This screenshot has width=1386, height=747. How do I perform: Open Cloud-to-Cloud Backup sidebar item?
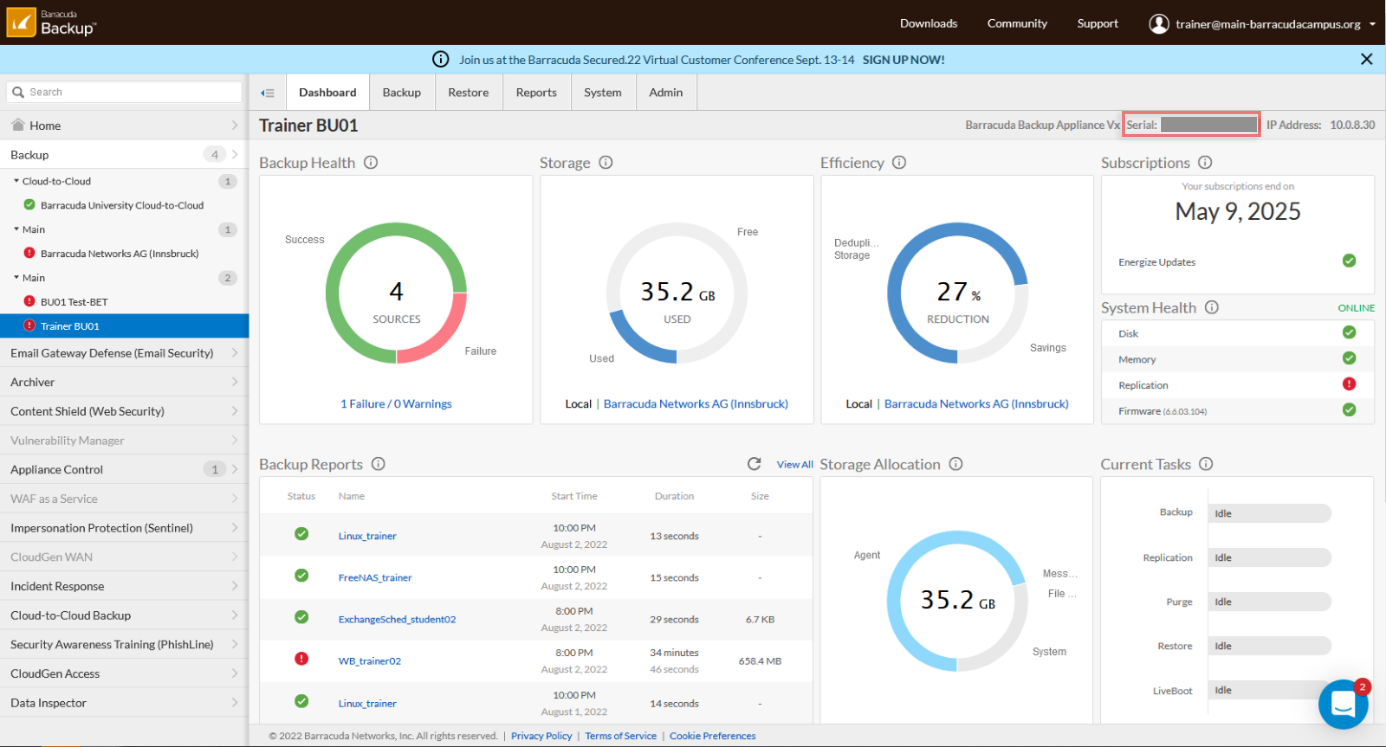pyautogui.click(x=124, y=615)
